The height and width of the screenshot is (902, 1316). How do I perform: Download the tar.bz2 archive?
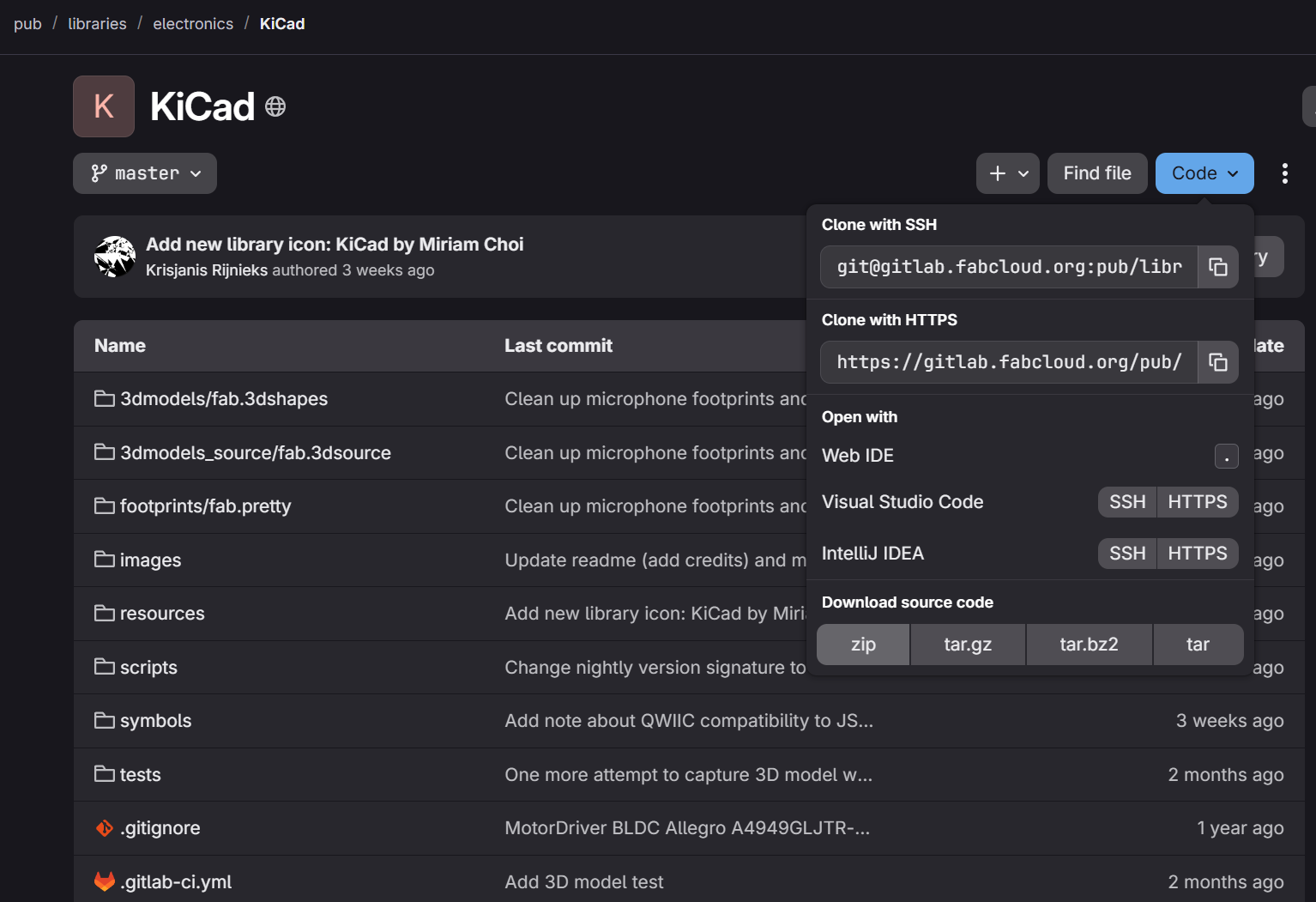point(1089,645)
